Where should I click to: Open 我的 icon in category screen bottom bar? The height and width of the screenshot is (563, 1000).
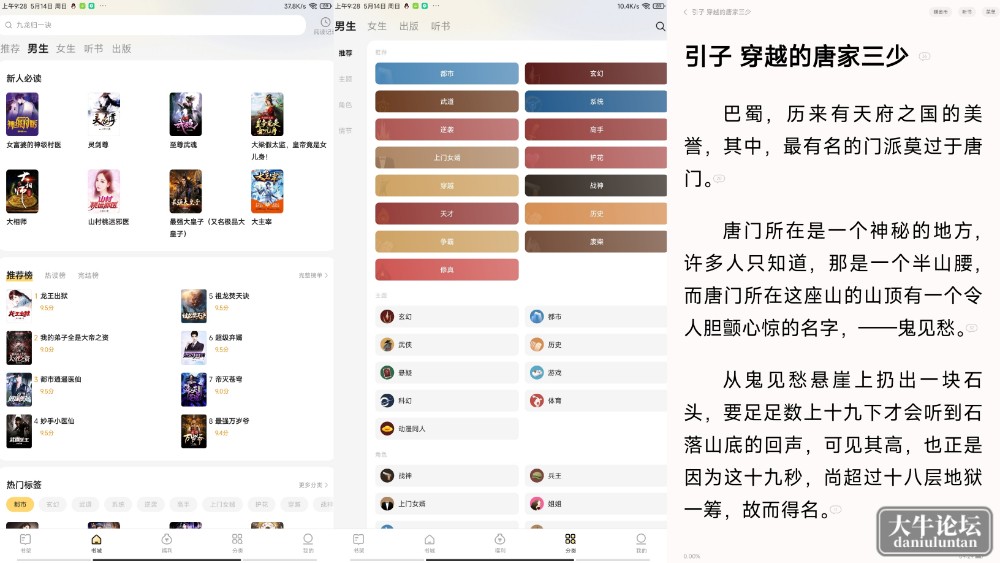coord(641,542)
